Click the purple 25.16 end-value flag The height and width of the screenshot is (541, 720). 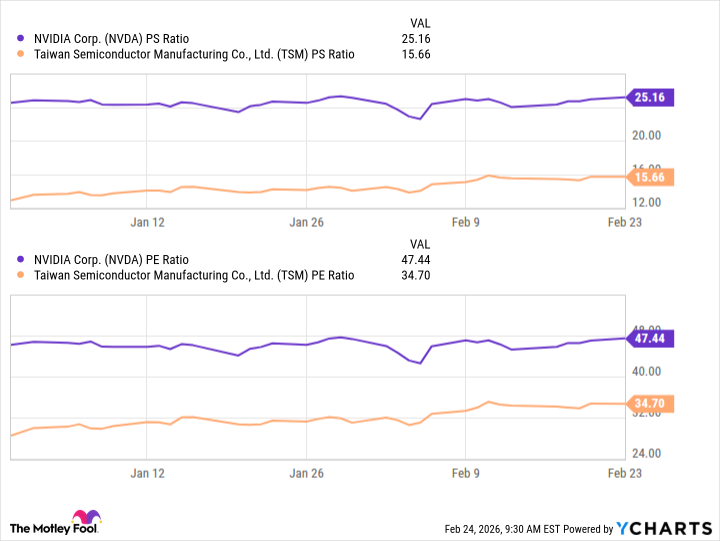649,97
